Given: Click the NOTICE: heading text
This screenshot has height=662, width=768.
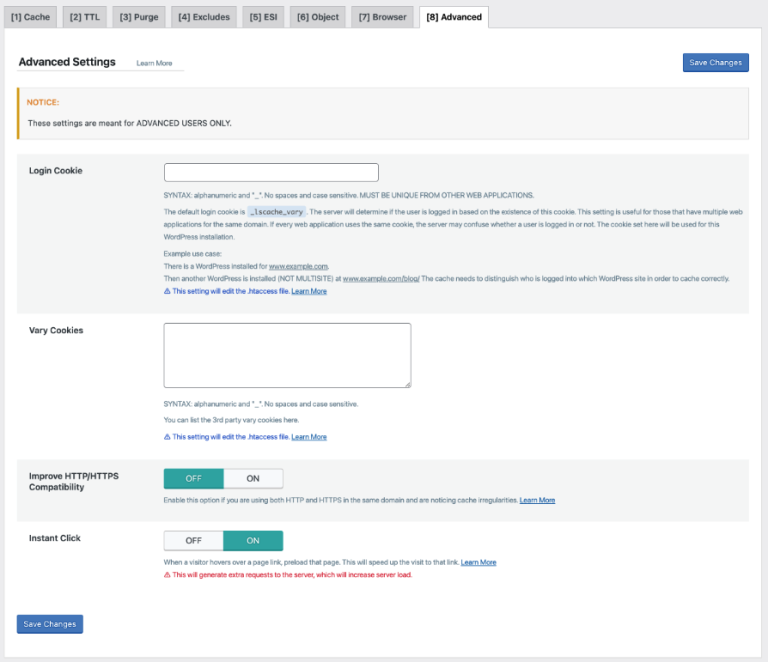Looking at the screenshot, I should (x=43, y=102).
